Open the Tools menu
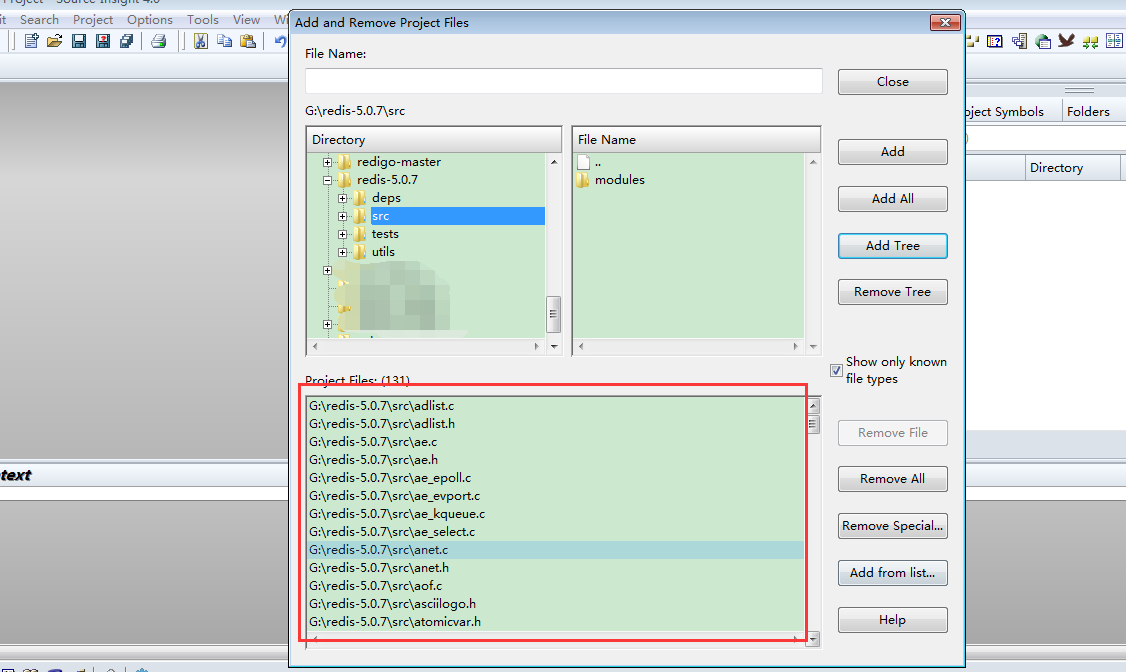The image size is (1126, 672). [203, 19]
